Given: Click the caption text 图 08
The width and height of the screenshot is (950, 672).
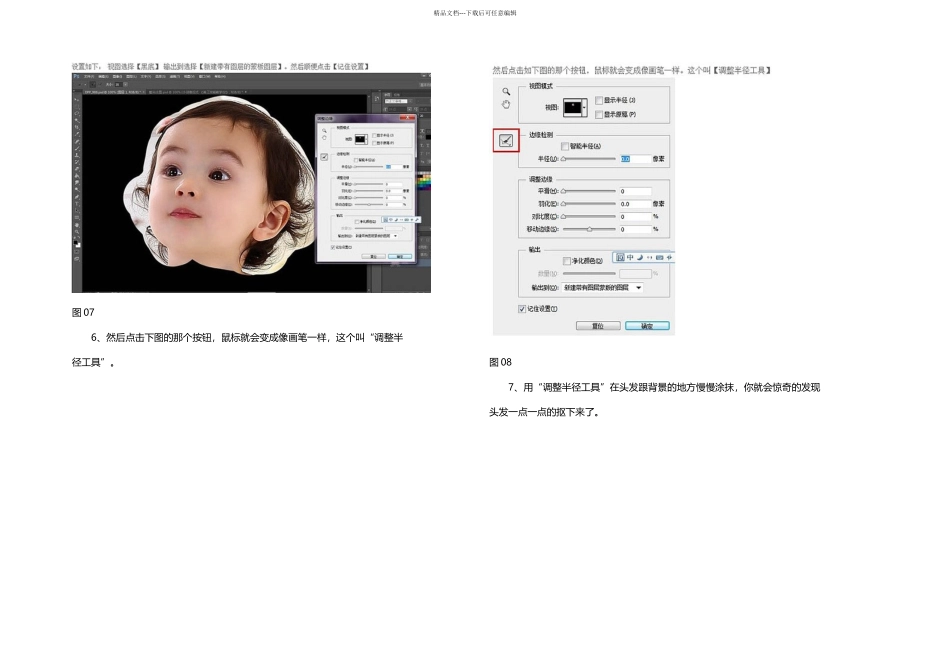Looking at the screenshot, I should tap(500, 362).
